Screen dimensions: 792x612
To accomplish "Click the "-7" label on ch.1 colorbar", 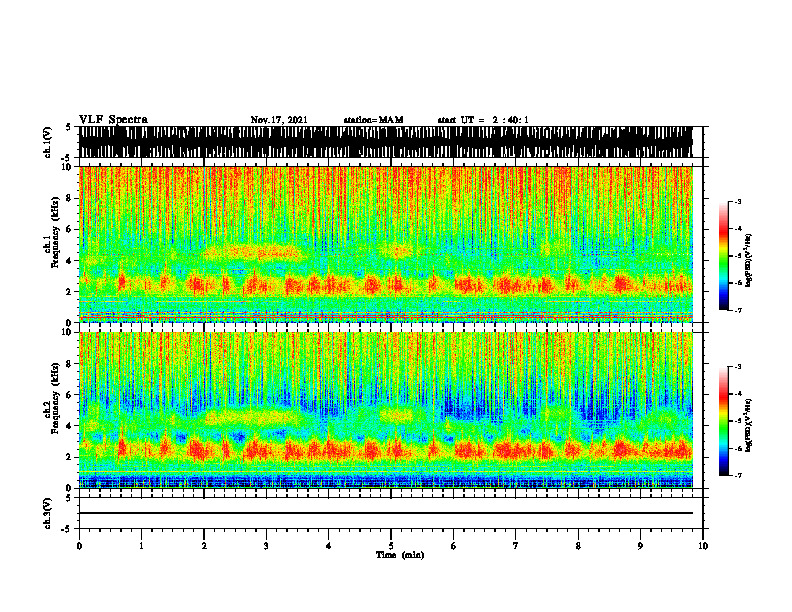I will [737, 310].
